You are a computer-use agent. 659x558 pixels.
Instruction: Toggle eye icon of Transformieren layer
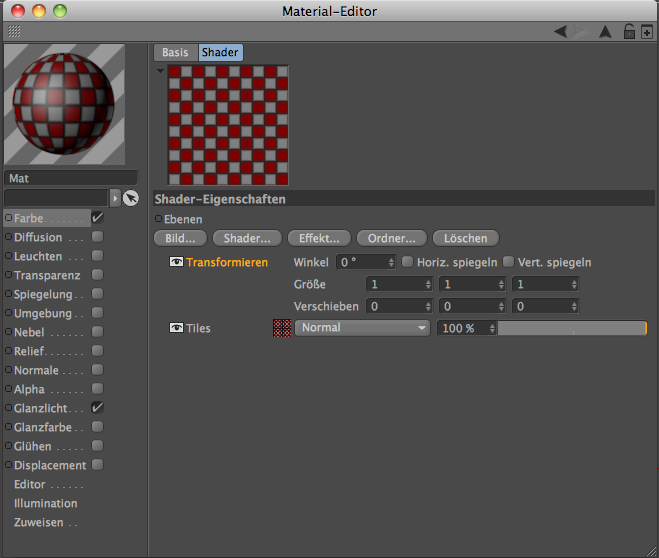176,262
